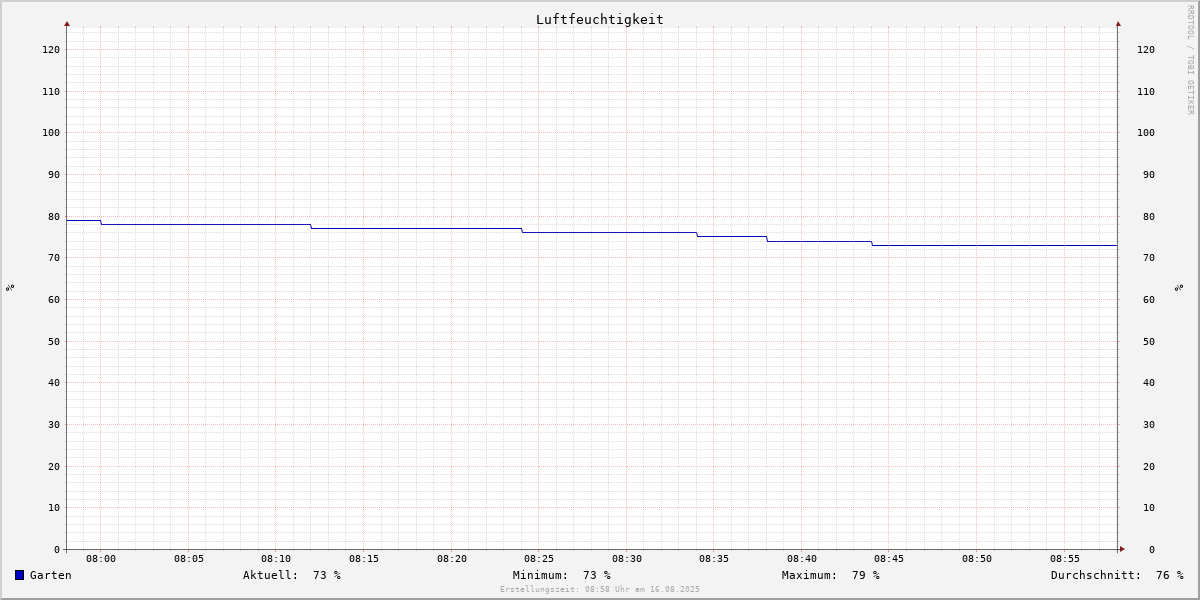
Task: Click the 08:30 time axis label
Action: [x=627, y=559]
